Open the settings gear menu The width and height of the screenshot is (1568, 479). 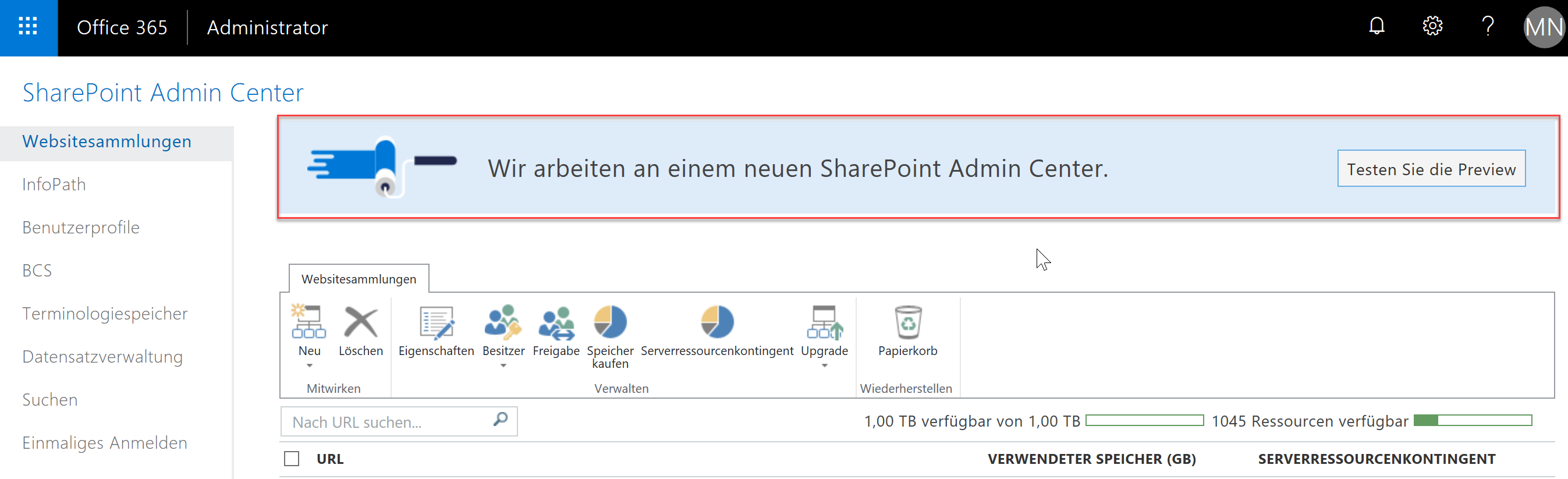click(1432, 26)
